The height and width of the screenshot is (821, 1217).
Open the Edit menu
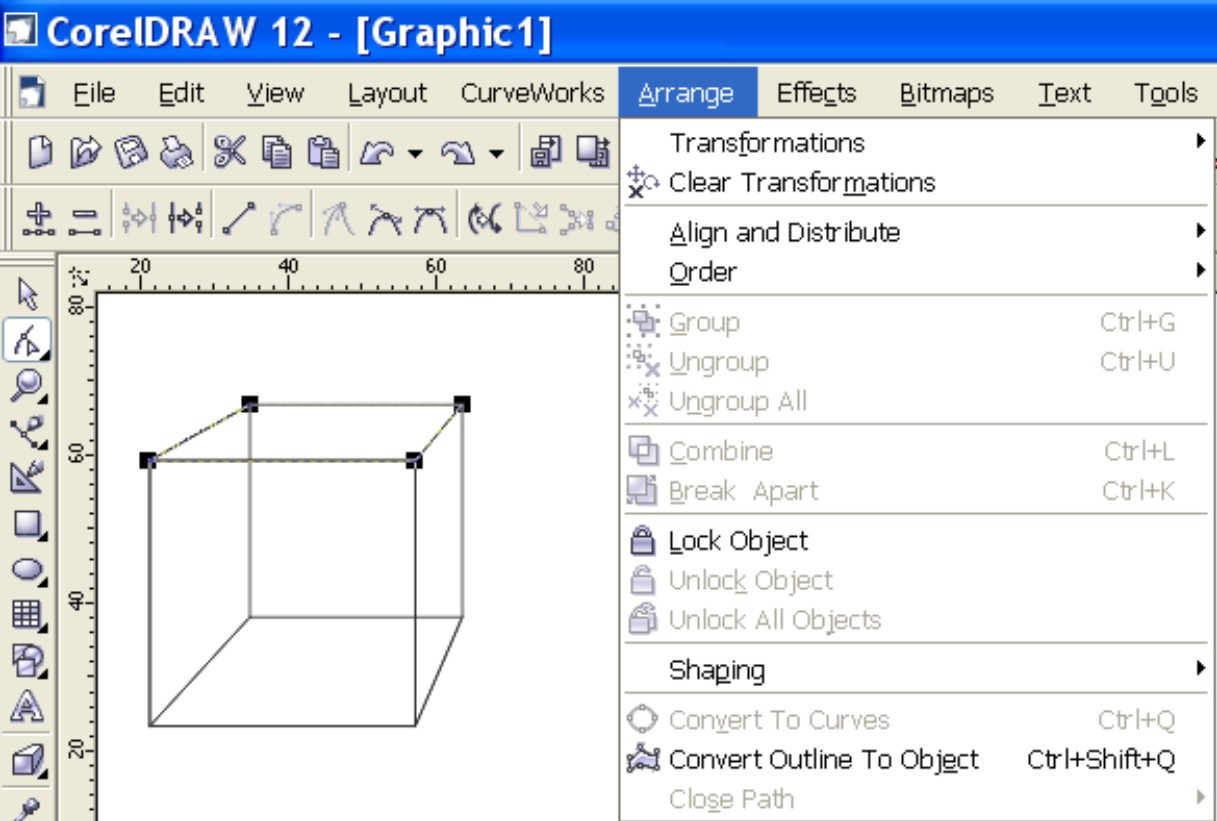coord(181,93)
